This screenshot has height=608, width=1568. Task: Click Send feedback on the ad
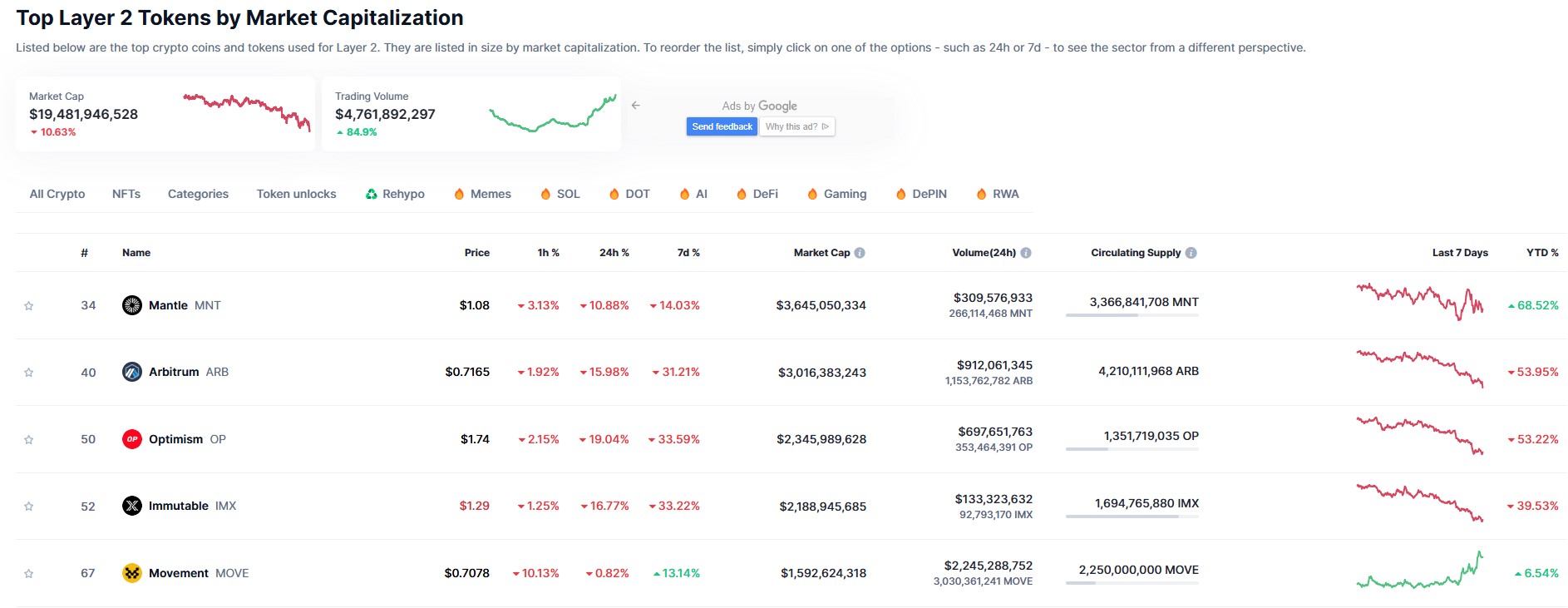[722, 126]
